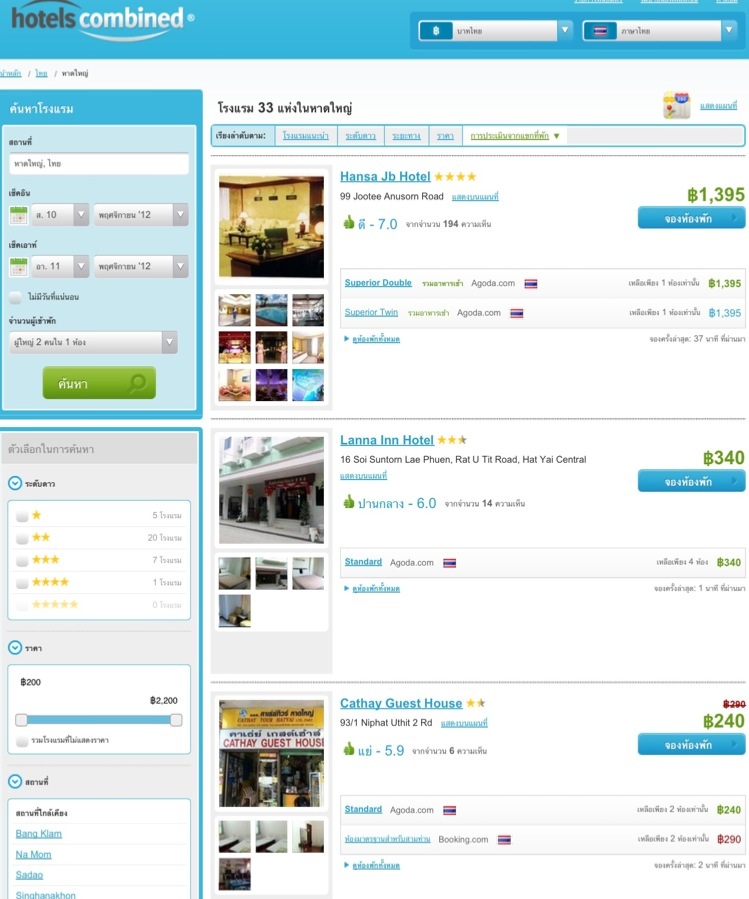Screen dimensions: 749x899
Task: Click the green search button
Action: point(99,382)
